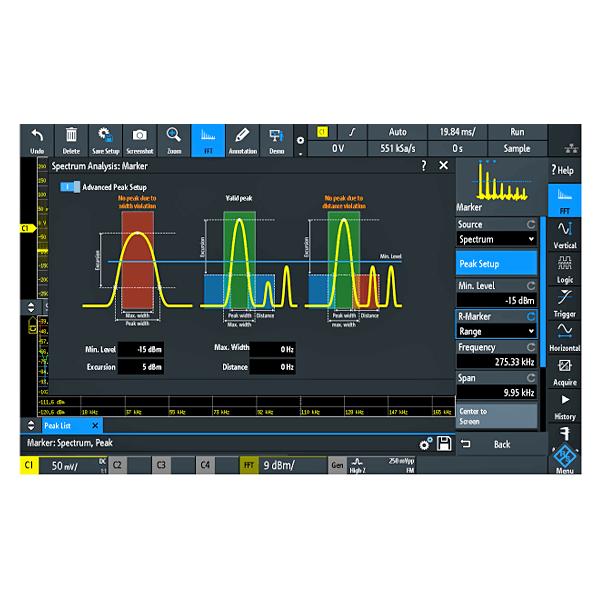Image resolution: width=600 pixels, height=600 pixels.
Task: Expand the Source Spectrum dropdown
Action: tap(496, 240)
